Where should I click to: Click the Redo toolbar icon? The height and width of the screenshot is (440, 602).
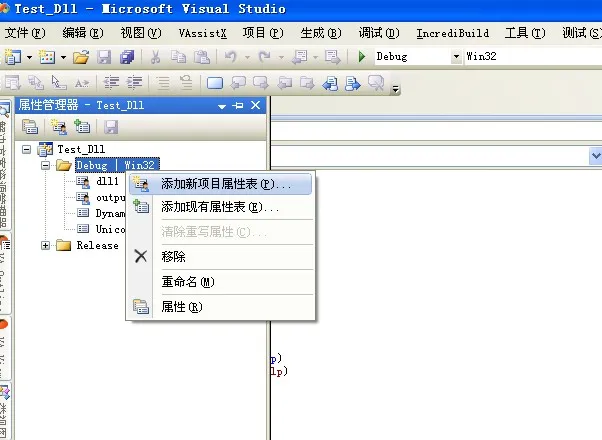tap(264, 57)
